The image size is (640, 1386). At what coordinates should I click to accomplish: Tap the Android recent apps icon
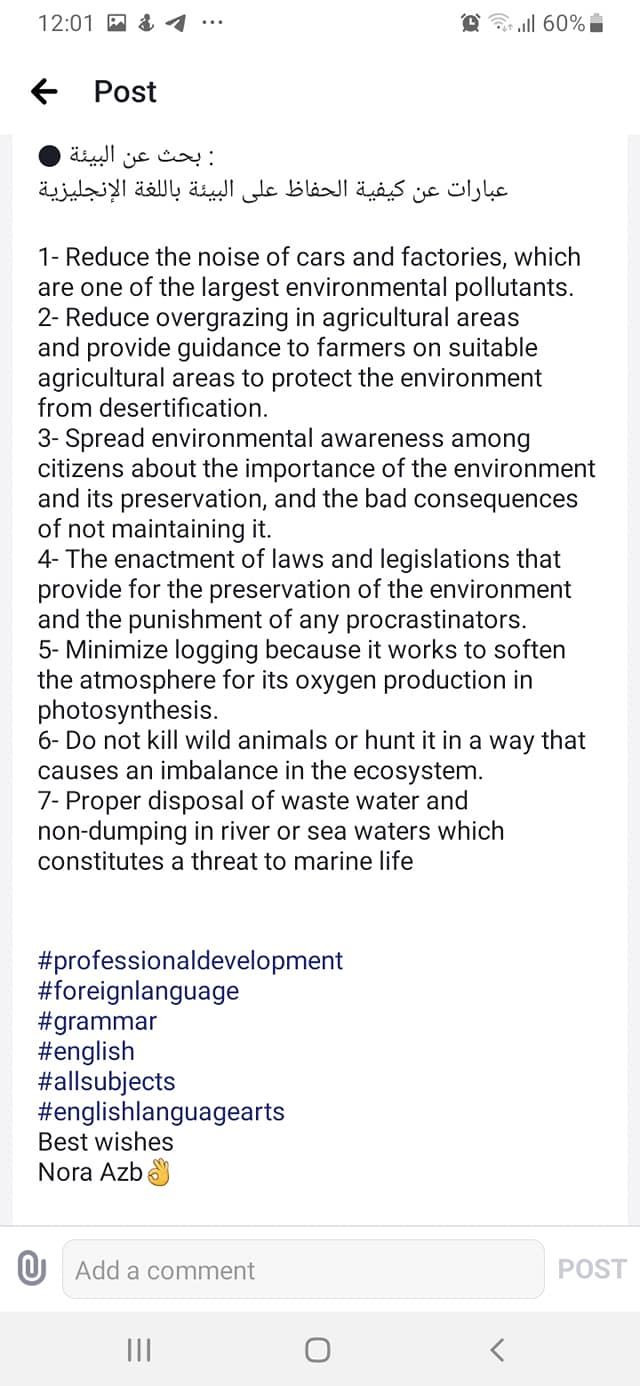coord(138,1350)
